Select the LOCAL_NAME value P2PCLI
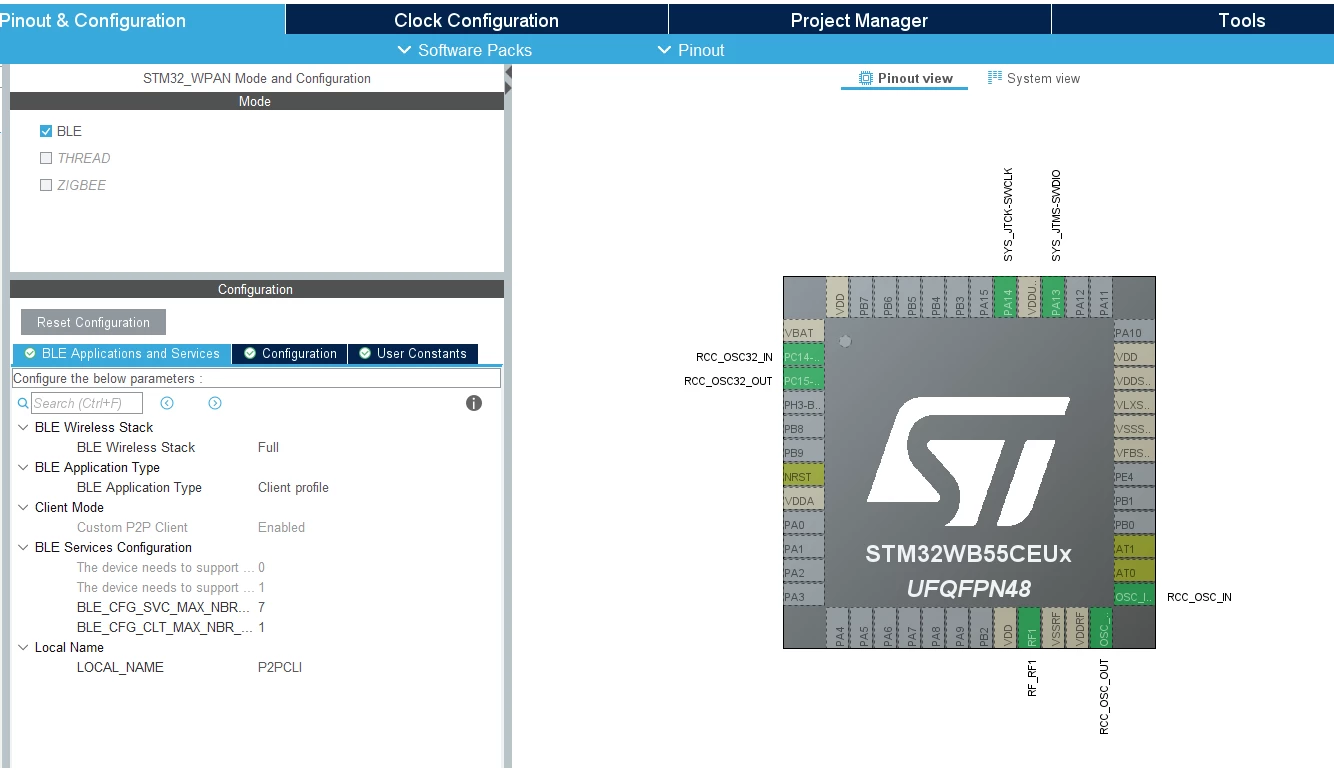 click(280, 667)
